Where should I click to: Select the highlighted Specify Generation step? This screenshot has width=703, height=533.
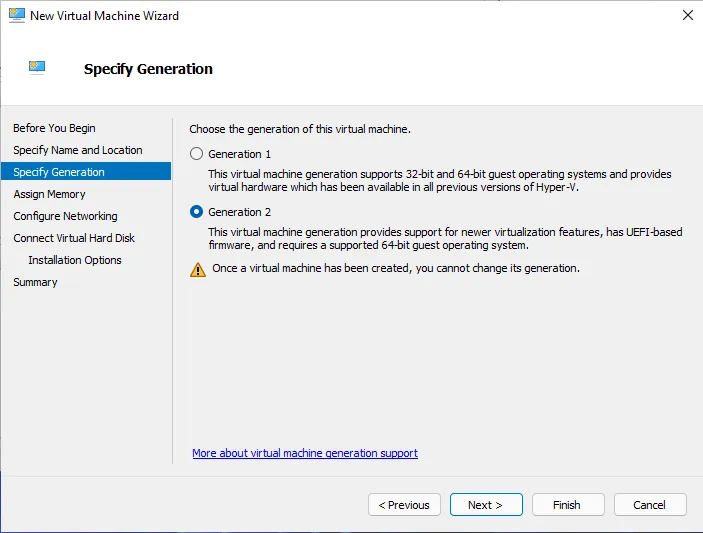tap(59, 172)
